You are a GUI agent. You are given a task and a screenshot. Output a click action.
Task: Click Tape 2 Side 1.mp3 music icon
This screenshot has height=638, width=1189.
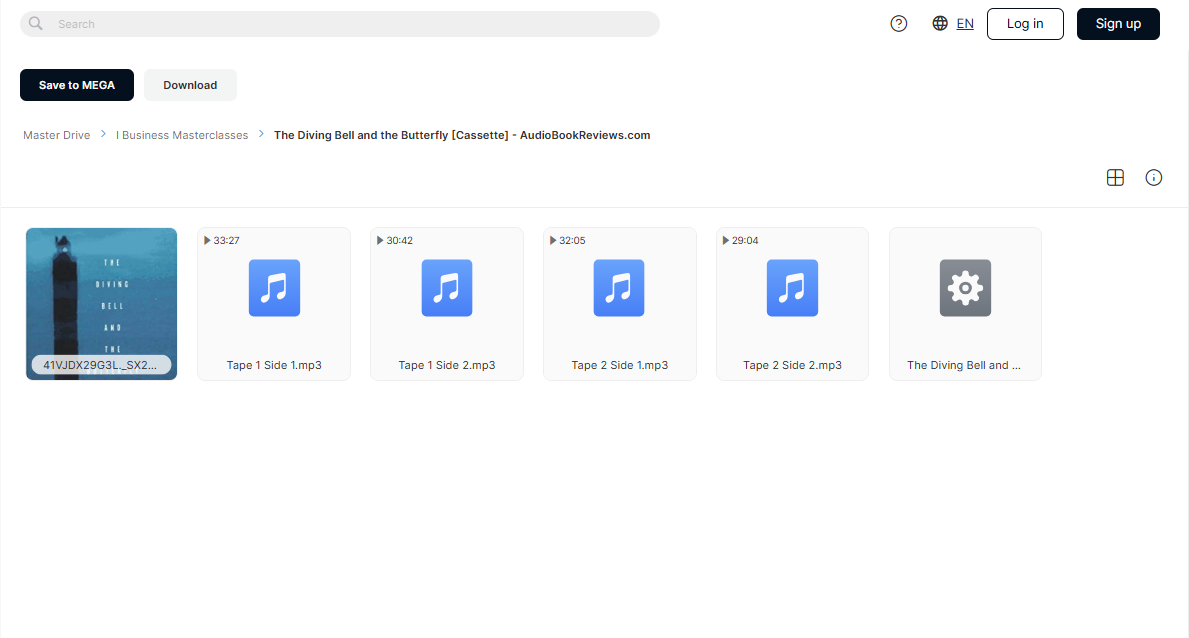tap(619, 288)
